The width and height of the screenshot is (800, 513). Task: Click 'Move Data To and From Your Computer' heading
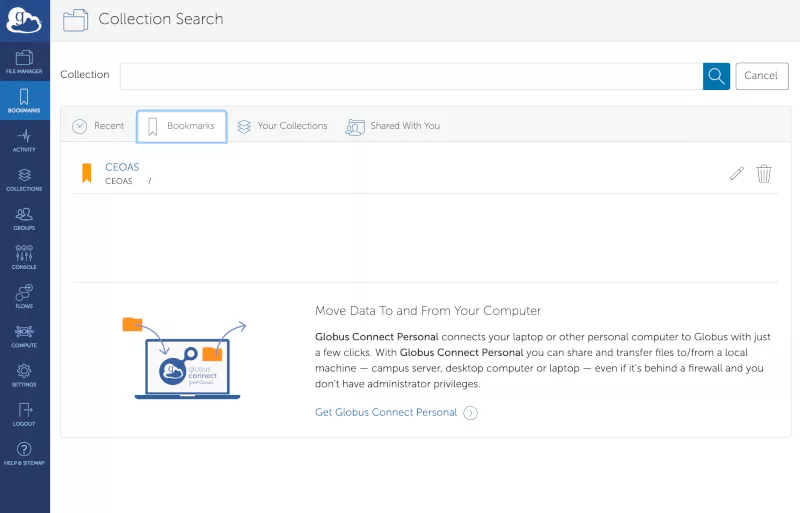point(428,311)
